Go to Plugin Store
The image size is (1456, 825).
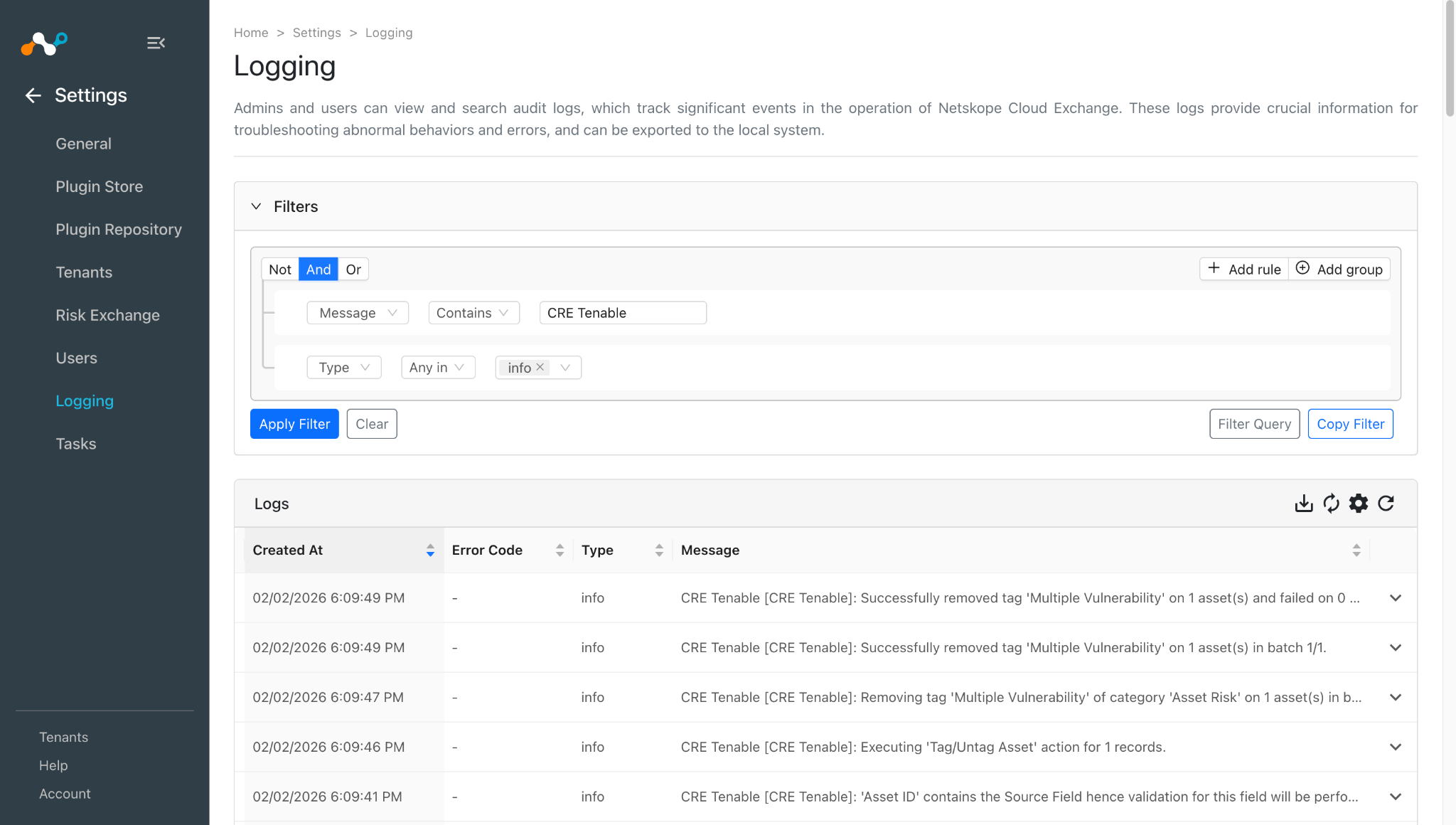coord(99,186)
